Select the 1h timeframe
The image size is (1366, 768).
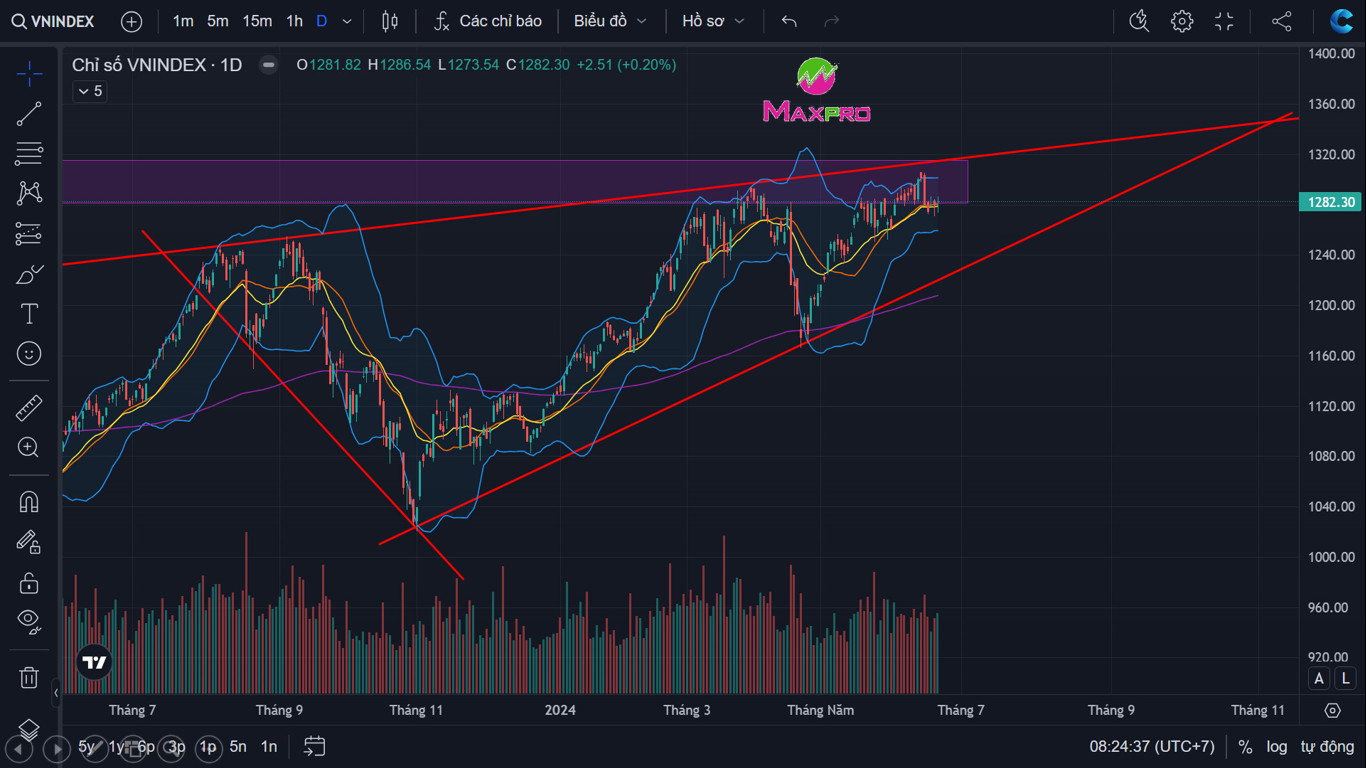click(294, 21)
